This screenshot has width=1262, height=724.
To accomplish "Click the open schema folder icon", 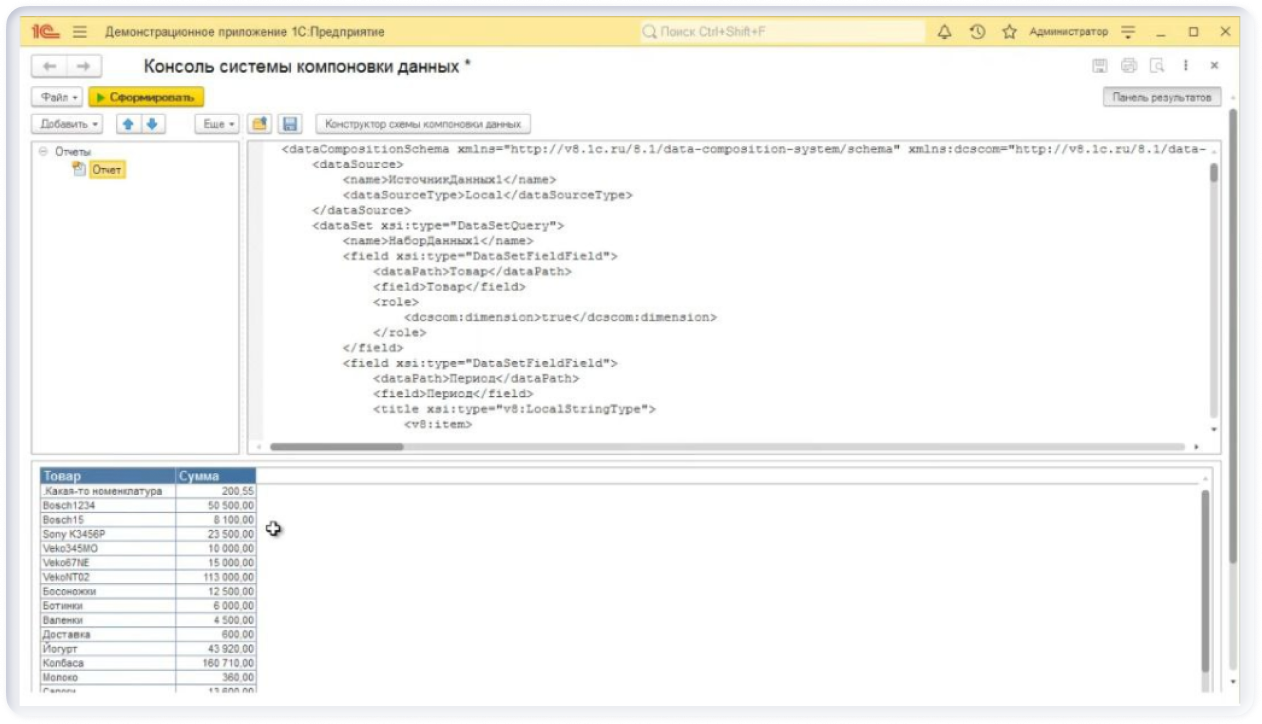I will [260, 124].
